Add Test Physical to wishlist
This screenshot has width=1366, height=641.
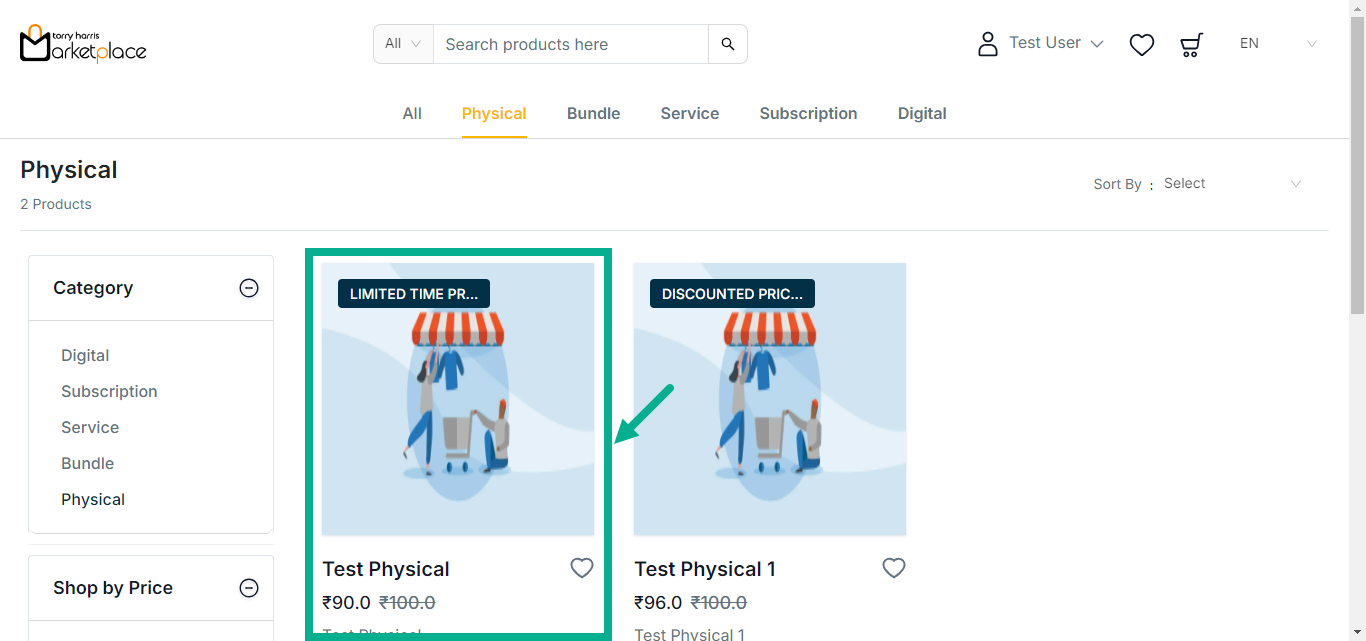(x=582, y=568)
